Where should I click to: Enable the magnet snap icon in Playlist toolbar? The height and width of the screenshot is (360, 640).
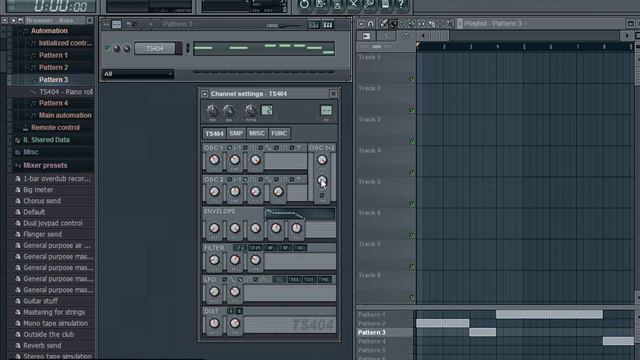(371, 24)
